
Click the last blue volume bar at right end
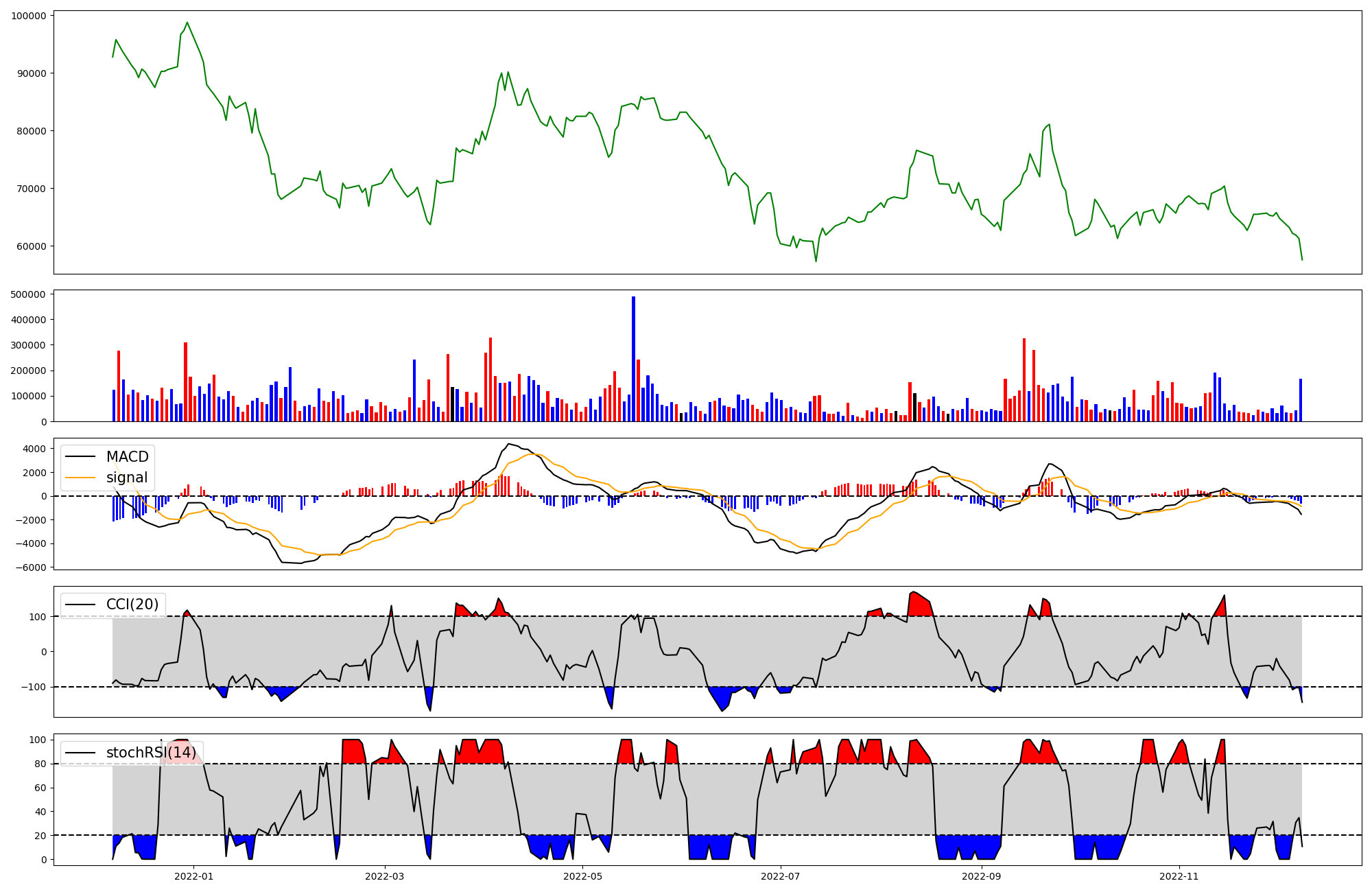pos(1300,400)
